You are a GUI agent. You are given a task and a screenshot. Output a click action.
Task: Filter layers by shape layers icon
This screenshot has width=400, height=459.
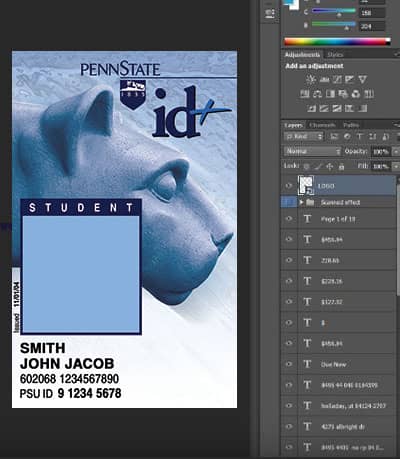[373, 136]
